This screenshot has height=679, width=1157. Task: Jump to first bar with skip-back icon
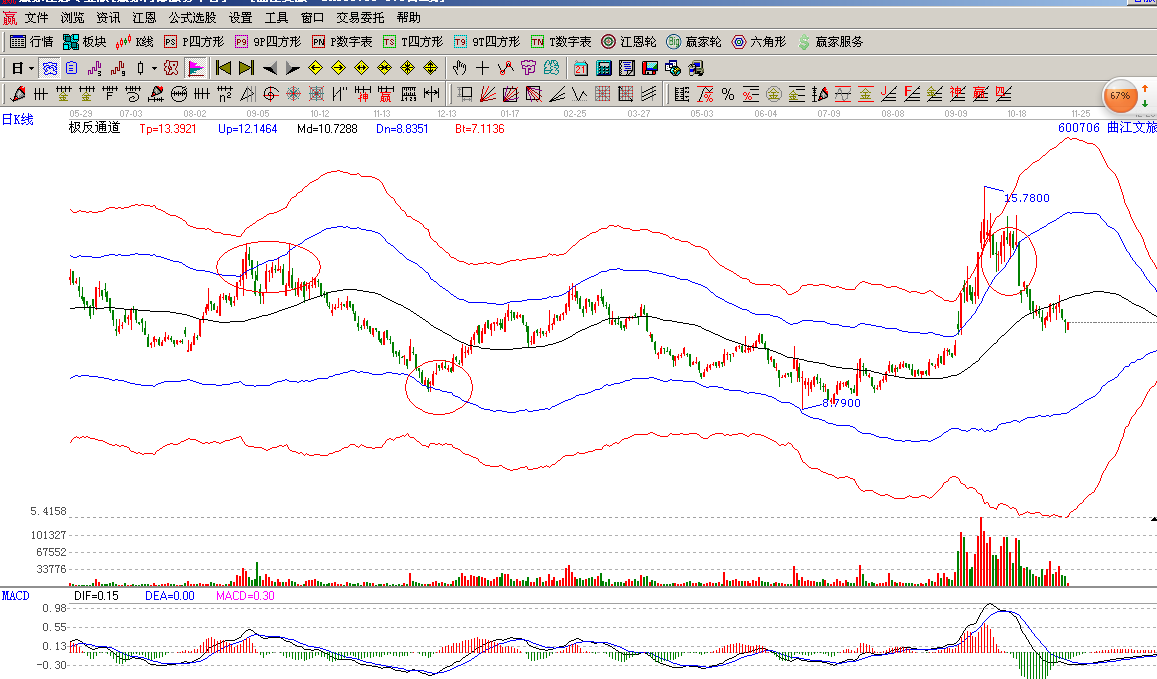223,68
